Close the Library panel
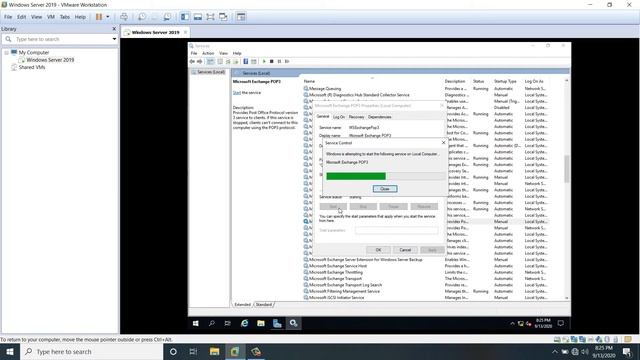This screenshot has height=360, width=640. pos(114,29)
